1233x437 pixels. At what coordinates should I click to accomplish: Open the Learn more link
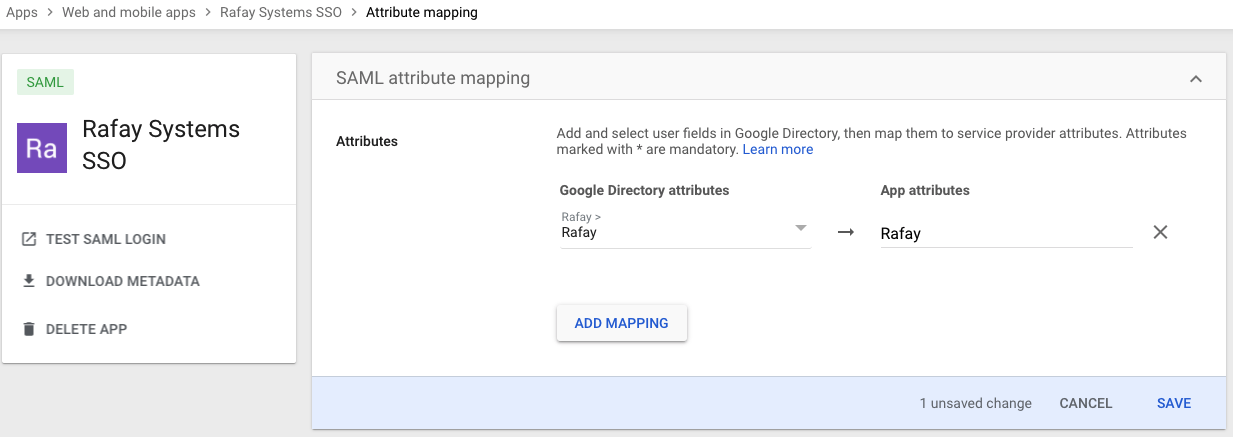point(778,149)
